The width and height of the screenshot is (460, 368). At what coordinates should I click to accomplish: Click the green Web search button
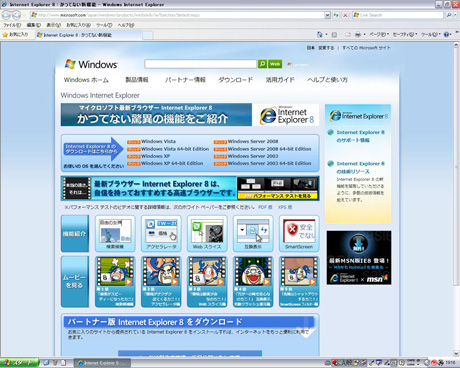coord(275,64)
